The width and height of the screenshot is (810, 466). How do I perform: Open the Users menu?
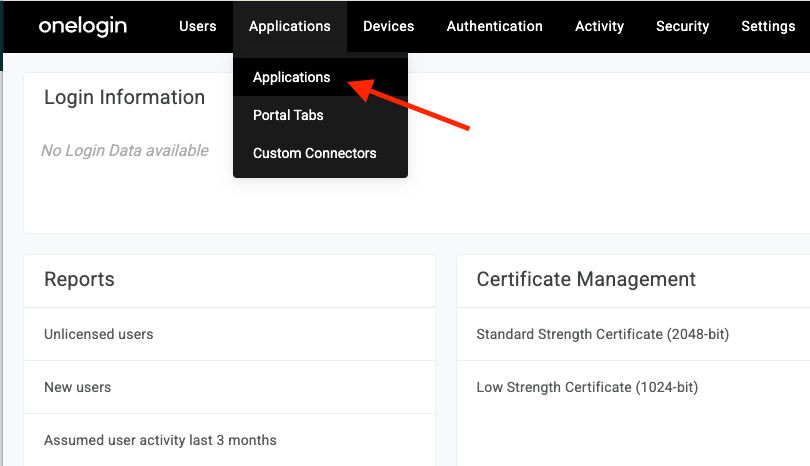[197, 26]
